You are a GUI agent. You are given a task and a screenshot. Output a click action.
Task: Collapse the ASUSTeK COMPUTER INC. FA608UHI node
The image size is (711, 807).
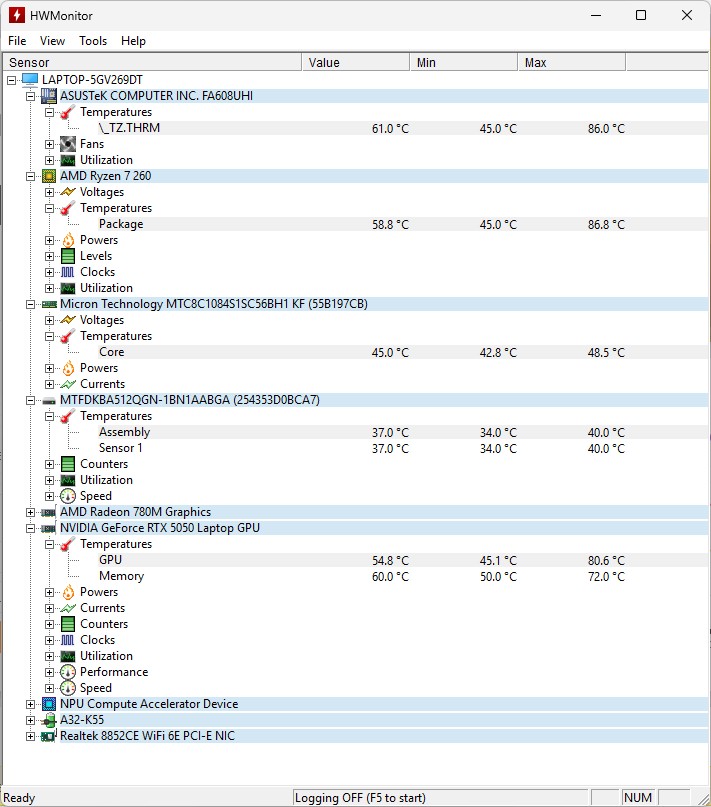(31, 96)
